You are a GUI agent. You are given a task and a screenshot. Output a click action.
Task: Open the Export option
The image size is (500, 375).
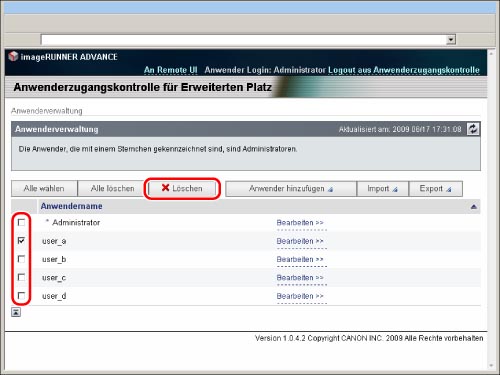tap(435, 189)
